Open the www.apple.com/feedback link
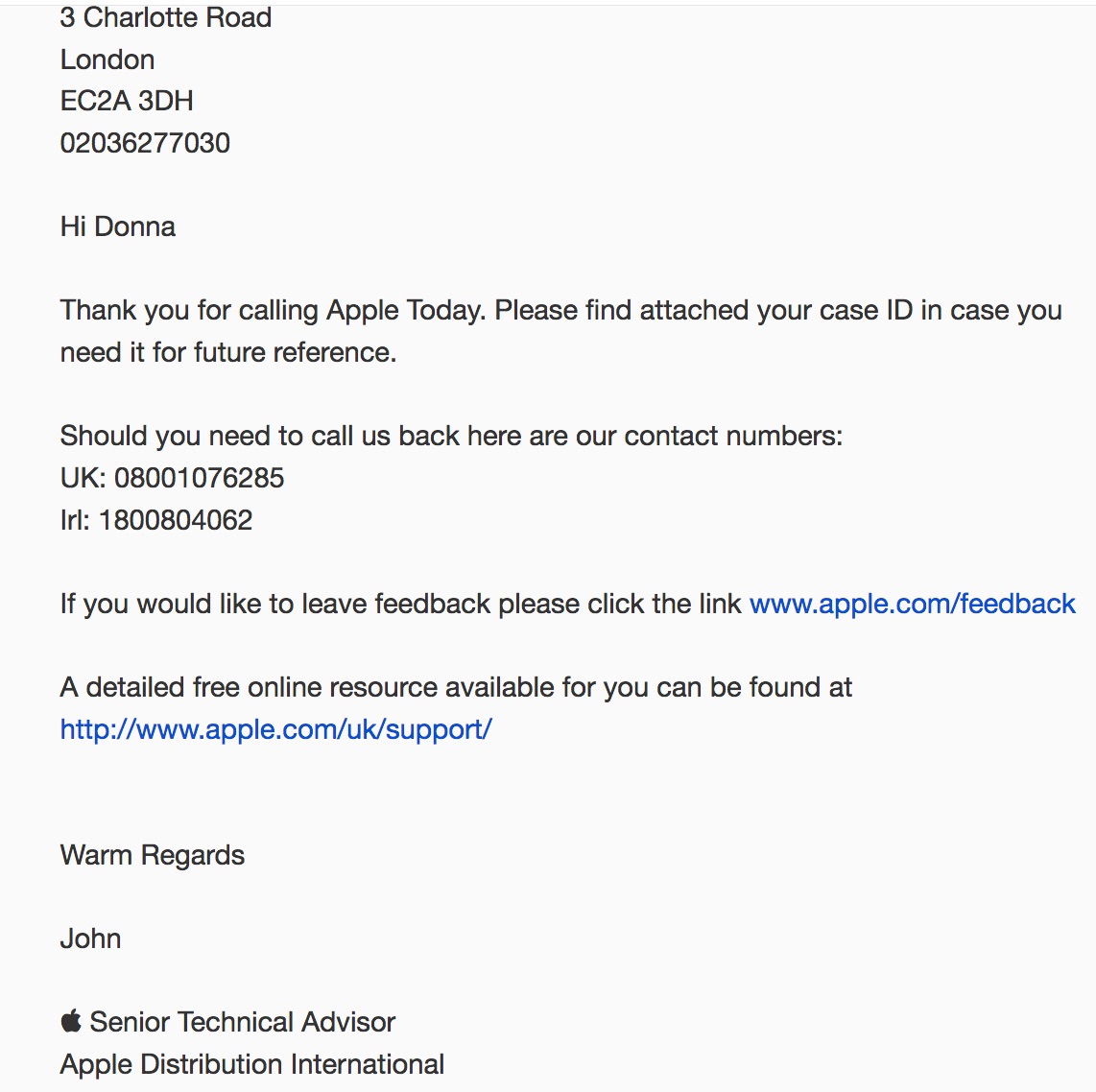 (912, 604)
